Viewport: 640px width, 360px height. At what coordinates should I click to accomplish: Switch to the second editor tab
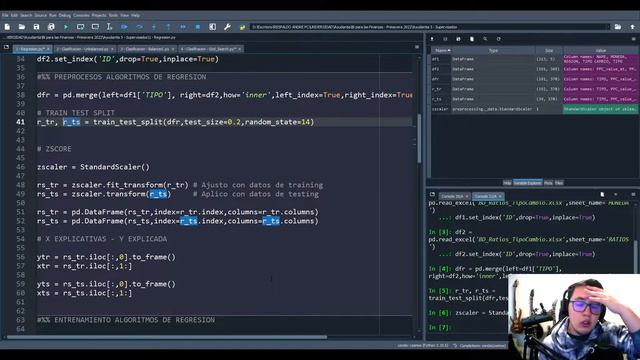click(x=84, y=49)
